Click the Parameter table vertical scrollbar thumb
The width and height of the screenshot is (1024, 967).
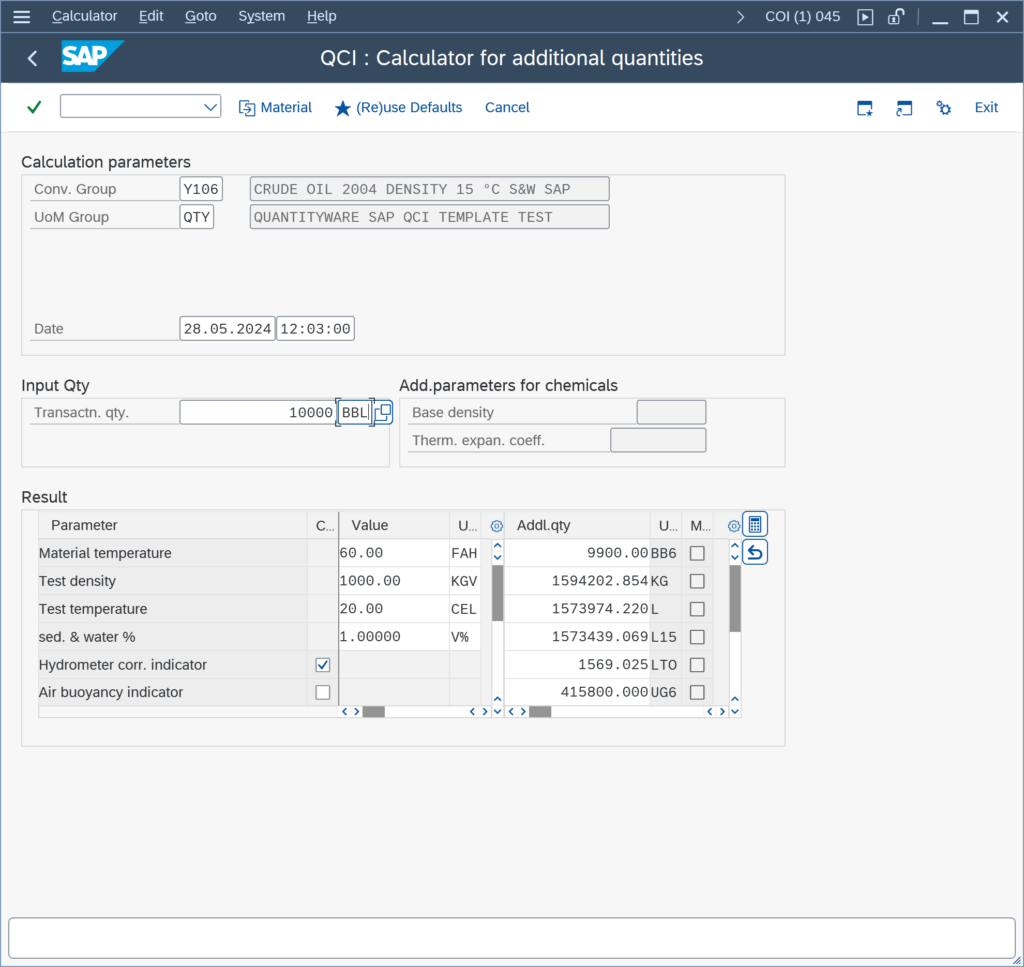[x=497, y=593]
